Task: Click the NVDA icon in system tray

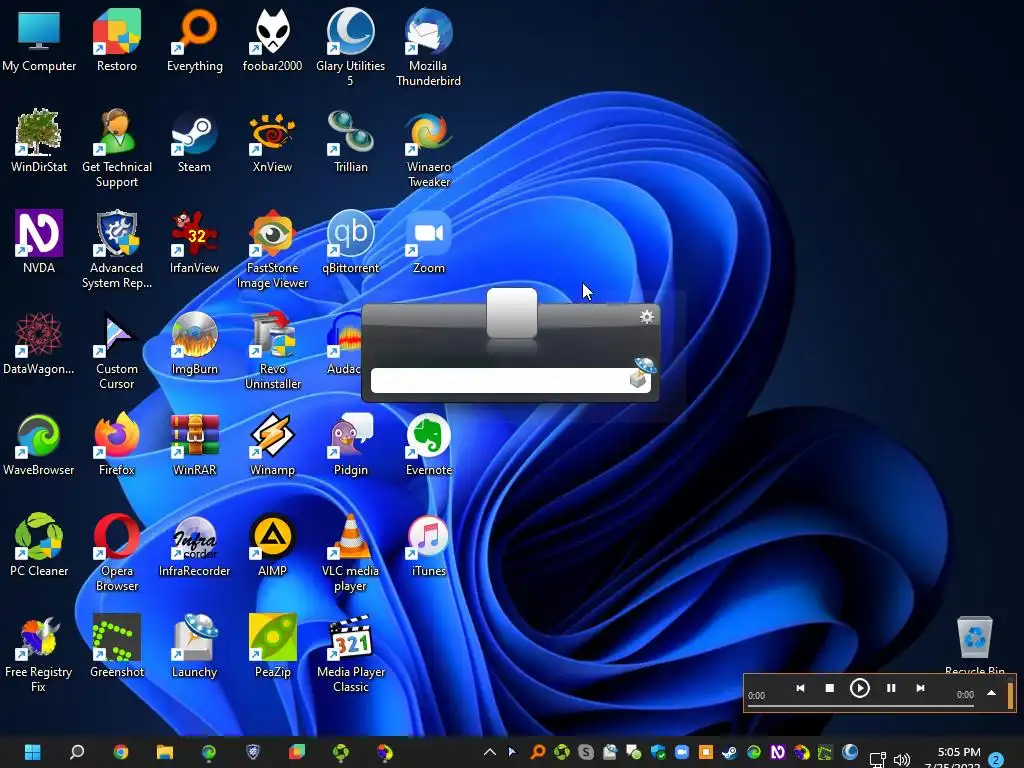Action: [x=777, y=752]
